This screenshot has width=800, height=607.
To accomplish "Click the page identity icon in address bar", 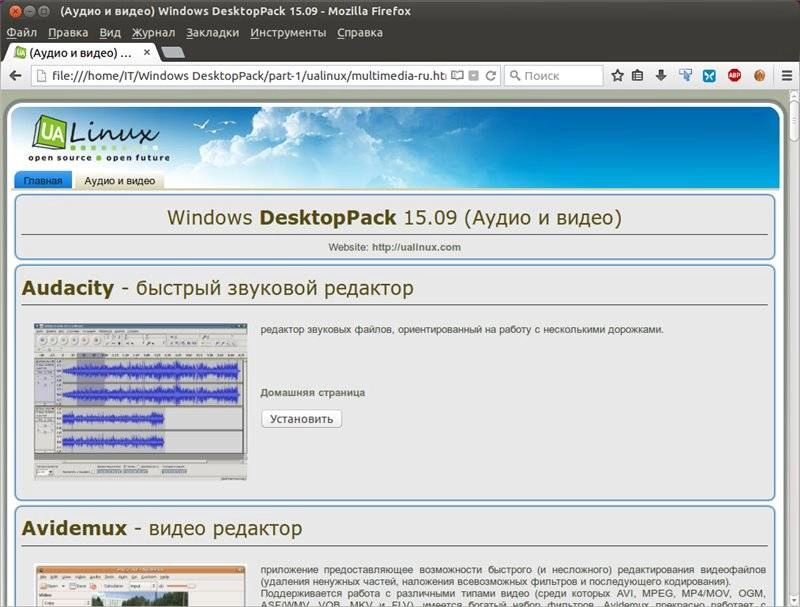I will coord(40,76).
